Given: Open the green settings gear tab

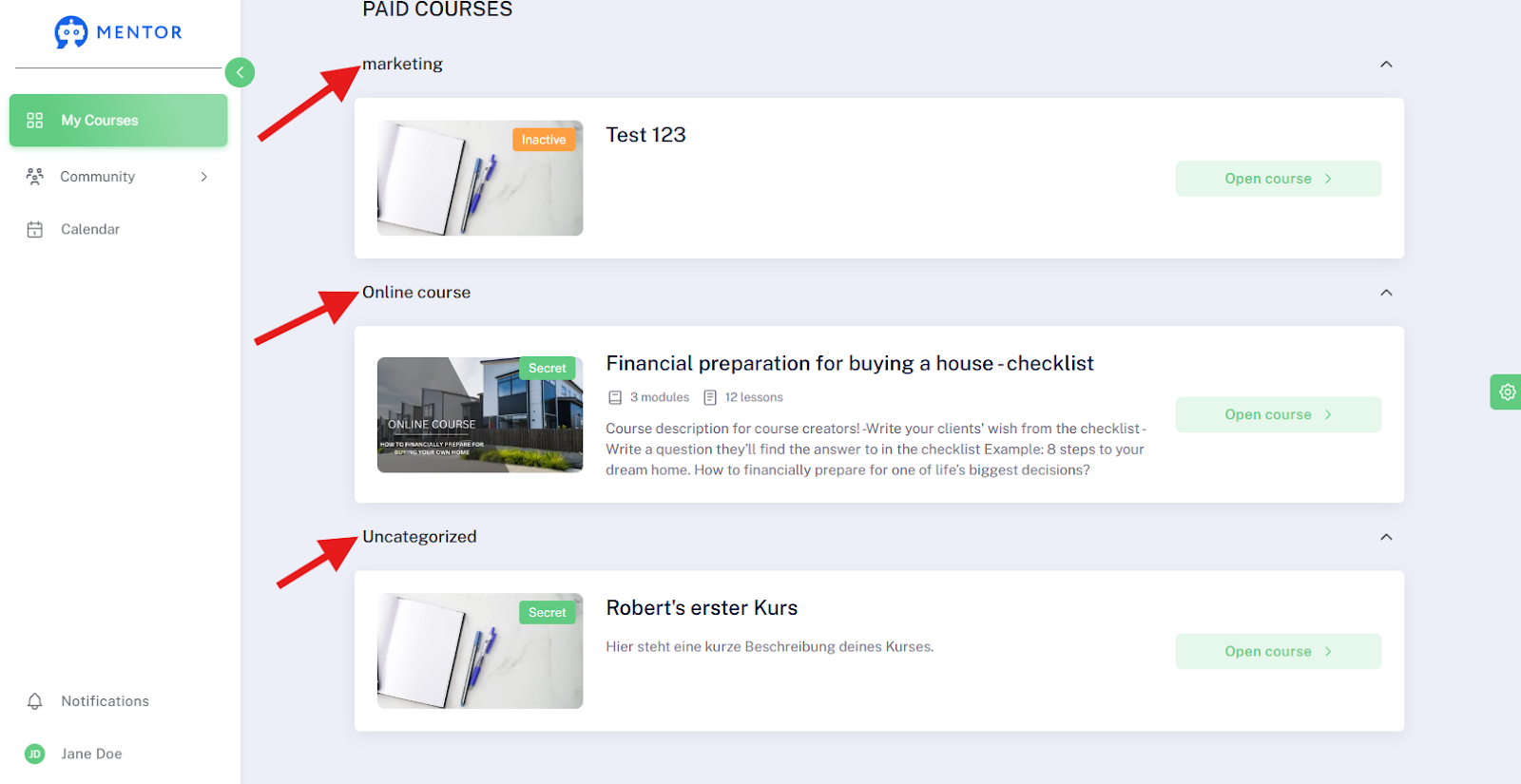Looking at the screenshot, I should pyautogui.click(x=1506, y=392).
